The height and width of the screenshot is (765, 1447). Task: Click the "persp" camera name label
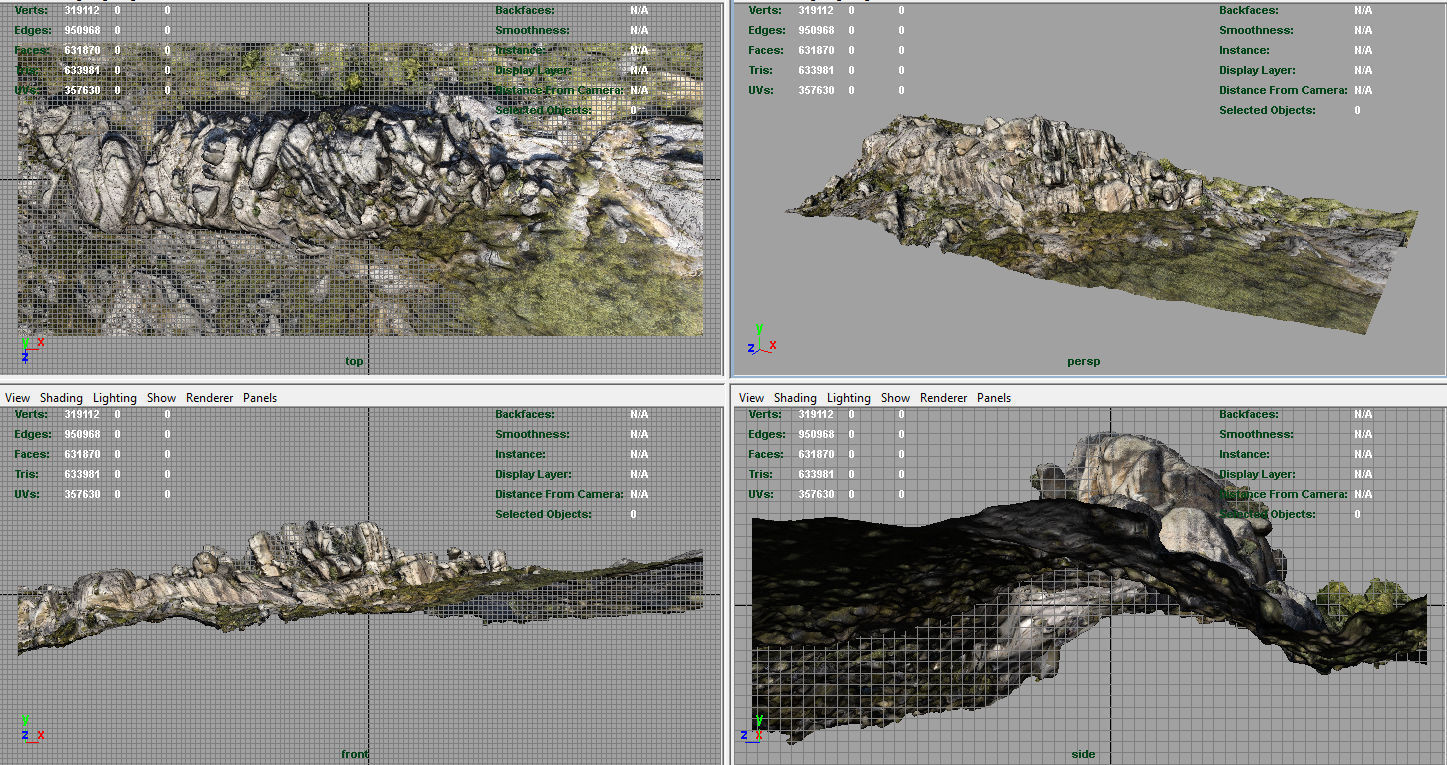click(x=1083, y=361)
